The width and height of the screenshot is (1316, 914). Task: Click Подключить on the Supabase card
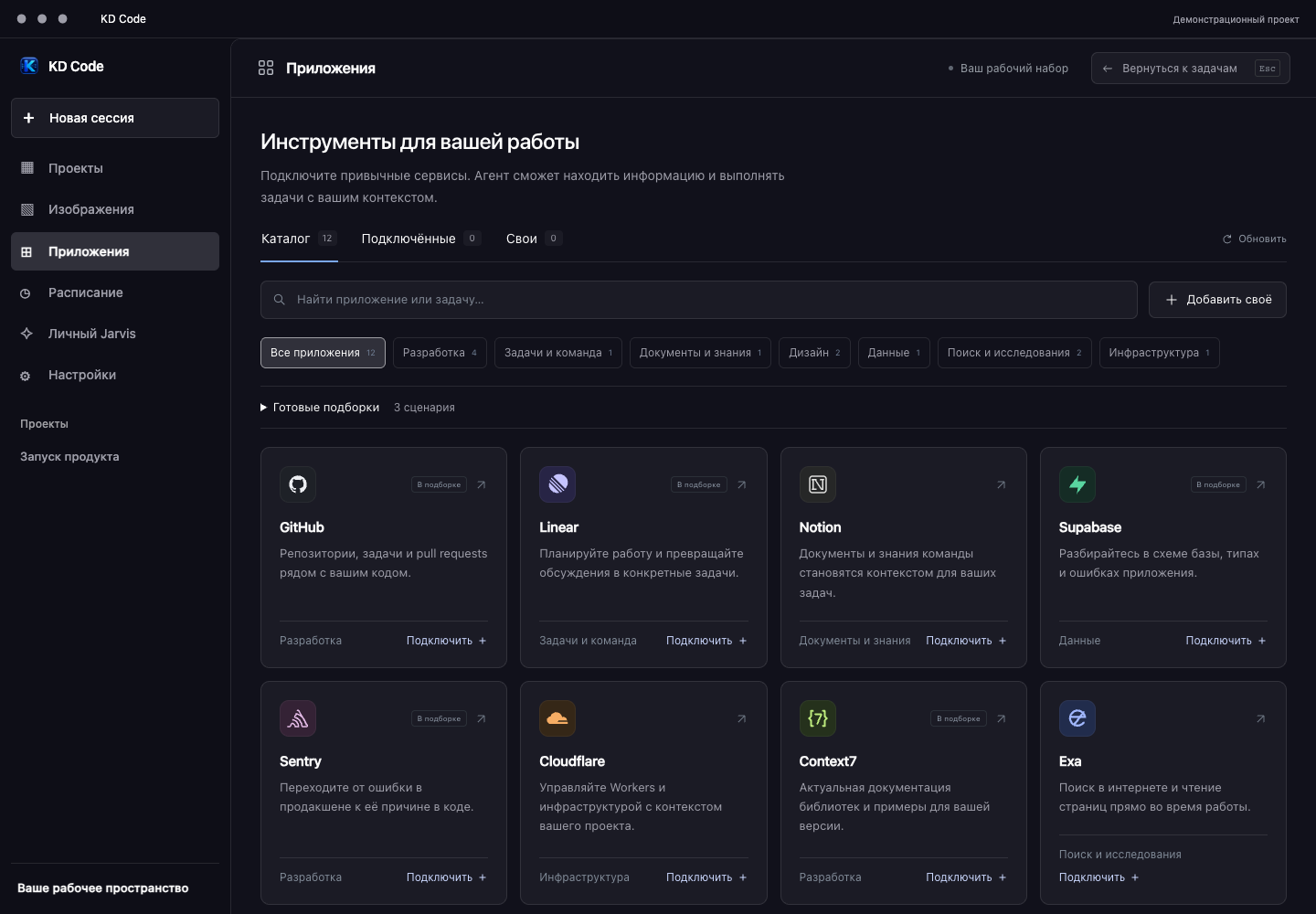[x=1226, y=641]
